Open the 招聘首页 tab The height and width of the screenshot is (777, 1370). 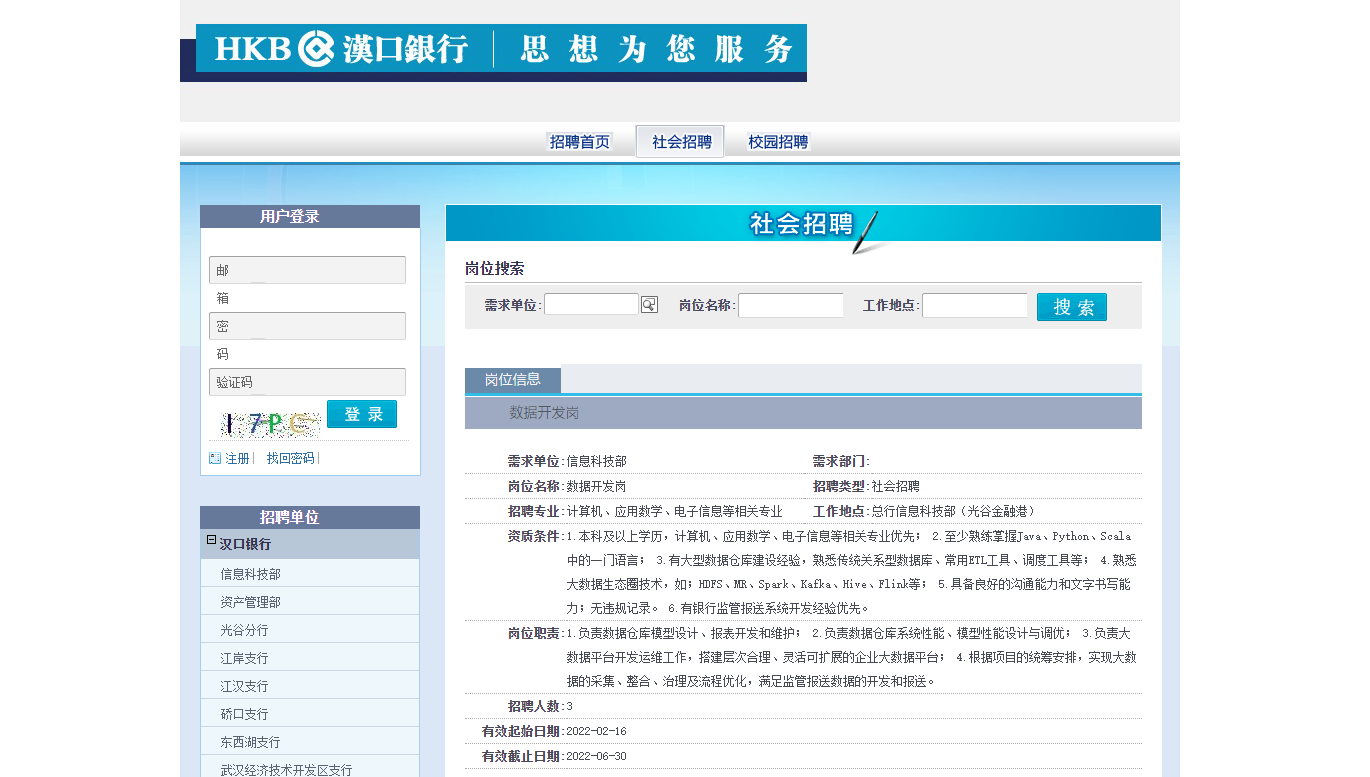(579, 142)
